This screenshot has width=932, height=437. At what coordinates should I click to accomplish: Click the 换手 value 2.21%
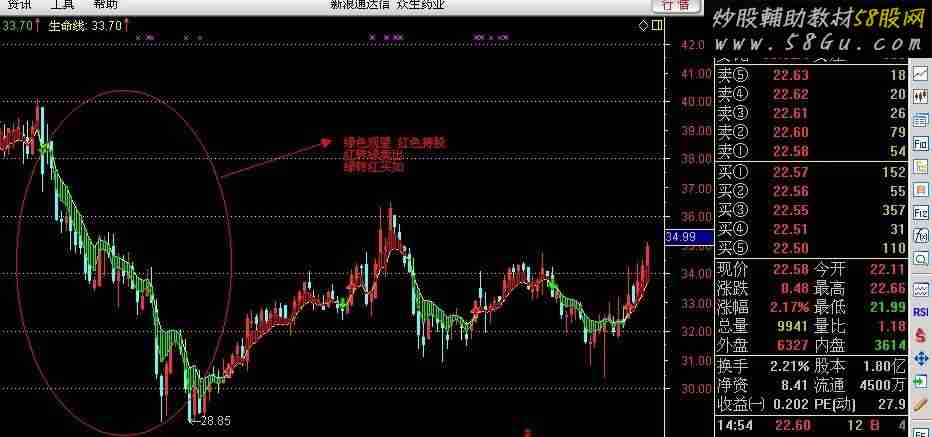click(x=789, y=366)
